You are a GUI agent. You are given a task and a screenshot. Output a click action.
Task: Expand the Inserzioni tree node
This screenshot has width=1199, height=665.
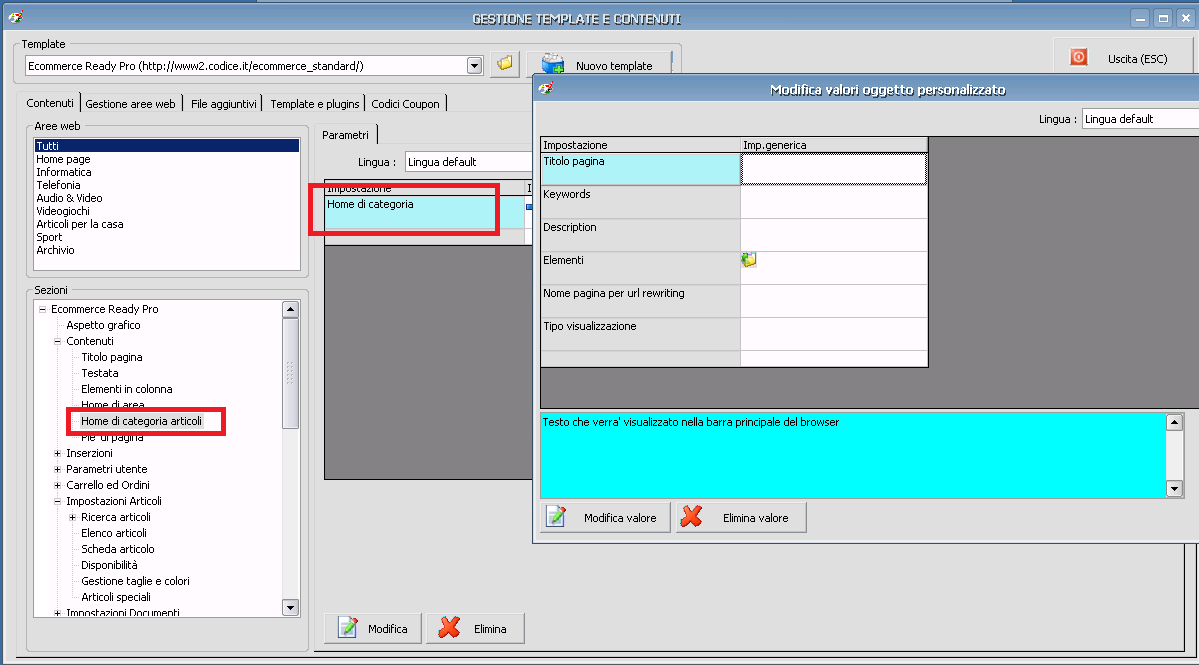pos(57,453)
